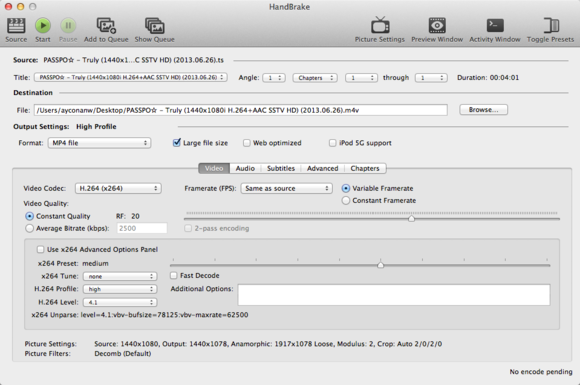The width and height of the screenshot is (580, 385).
Task: Click the RF quality slider handle
Action: point(411,219)
